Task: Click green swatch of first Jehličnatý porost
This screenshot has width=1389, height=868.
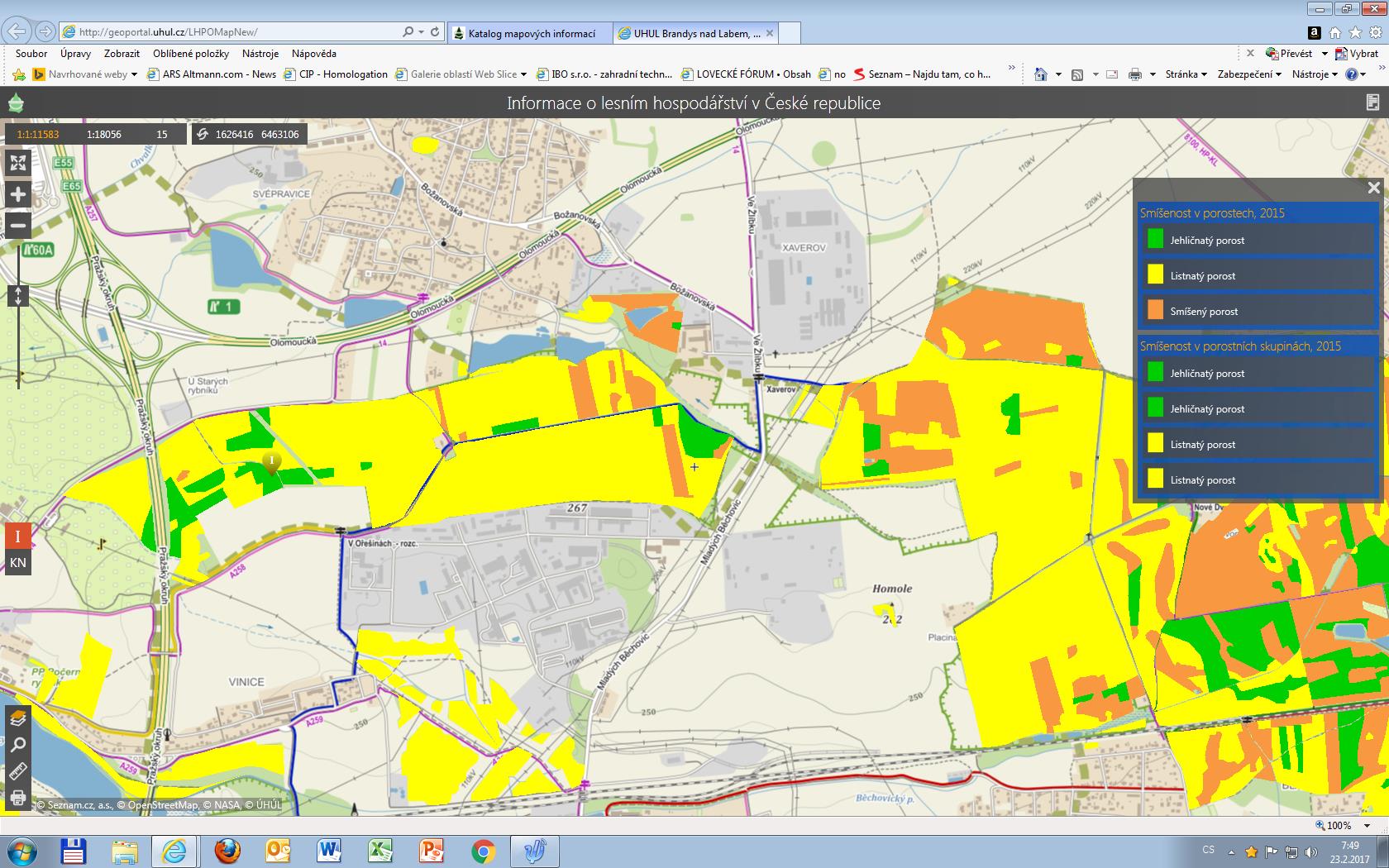Action: (1155, 240)
